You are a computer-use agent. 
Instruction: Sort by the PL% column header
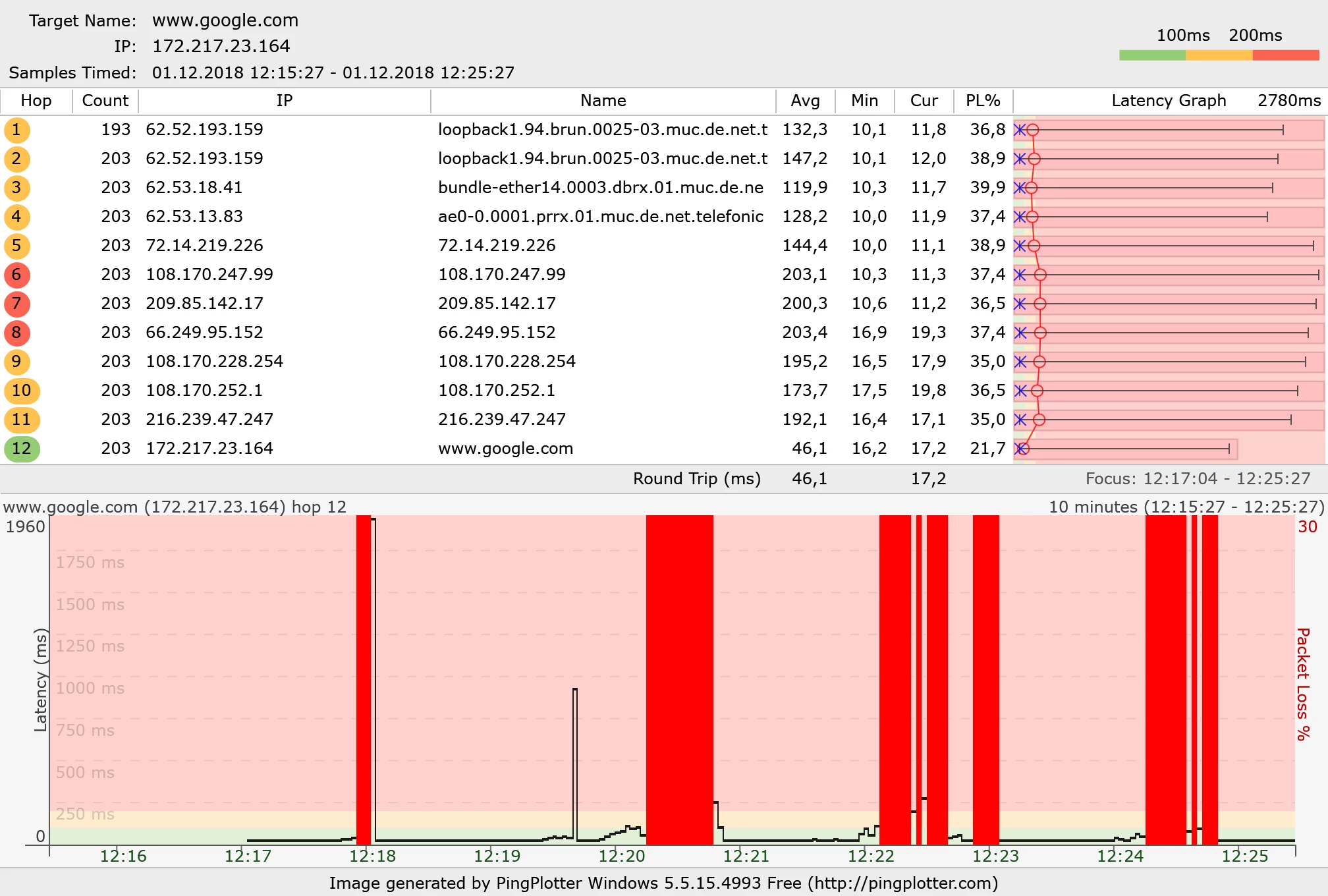pos(983,101)
